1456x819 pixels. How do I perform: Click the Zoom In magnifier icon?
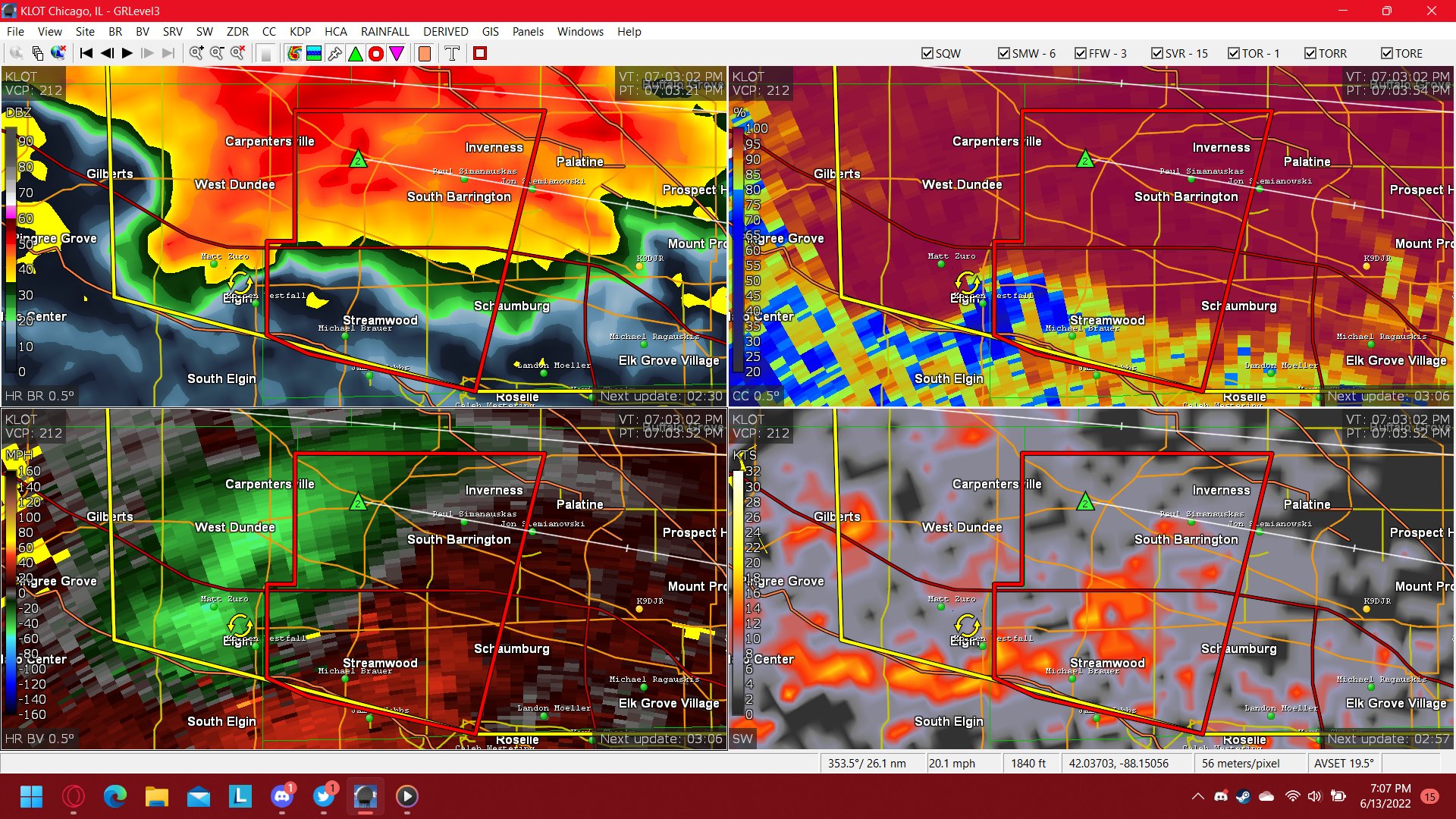click(x=196, y=53)
